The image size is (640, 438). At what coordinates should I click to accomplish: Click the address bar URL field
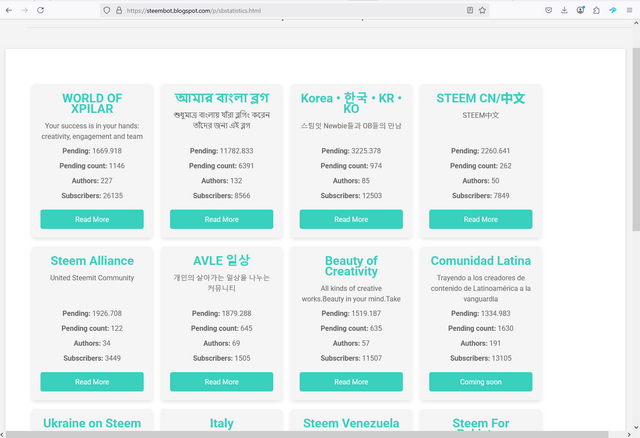tap(294, 11)
